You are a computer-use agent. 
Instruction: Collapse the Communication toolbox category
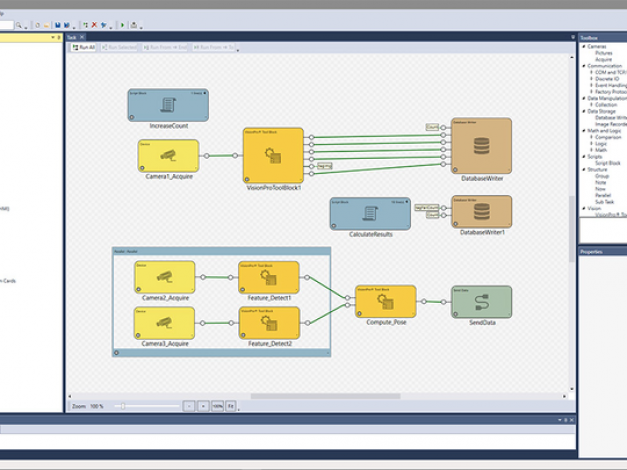(x=584, y=66)
